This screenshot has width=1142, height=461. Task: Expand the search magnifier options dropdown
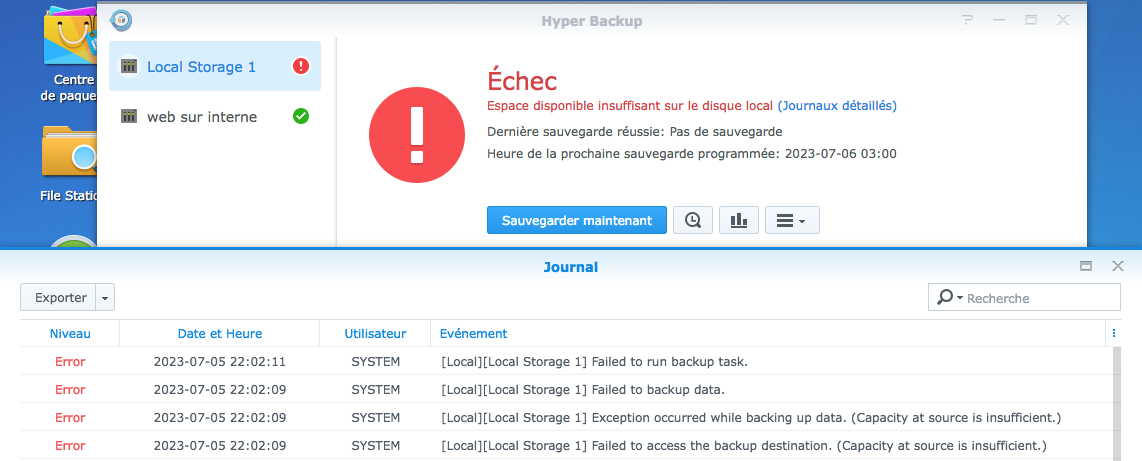[948, 298]
